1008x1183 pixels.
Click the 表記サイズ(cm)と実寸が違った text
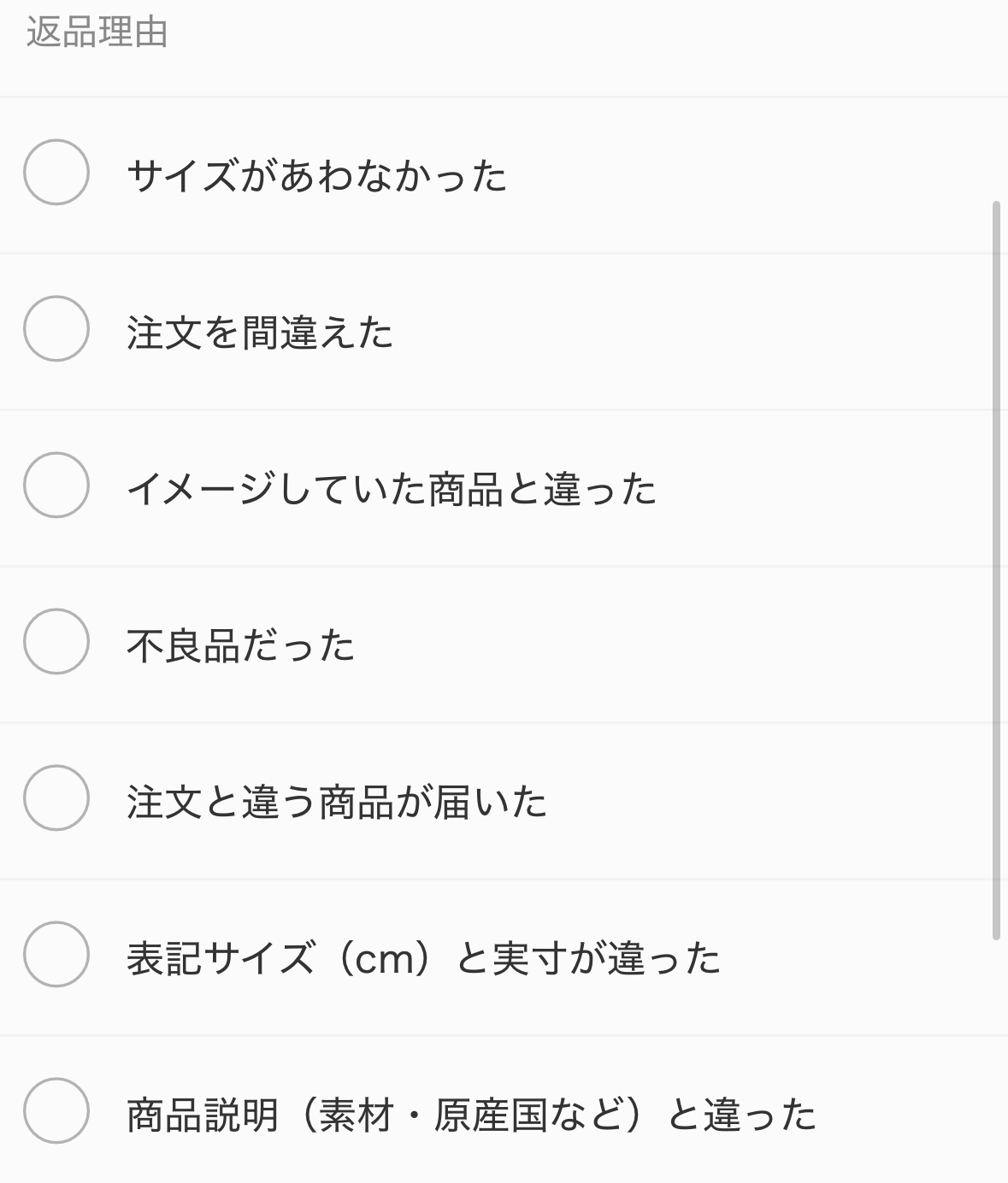click(x=424, y=958)
